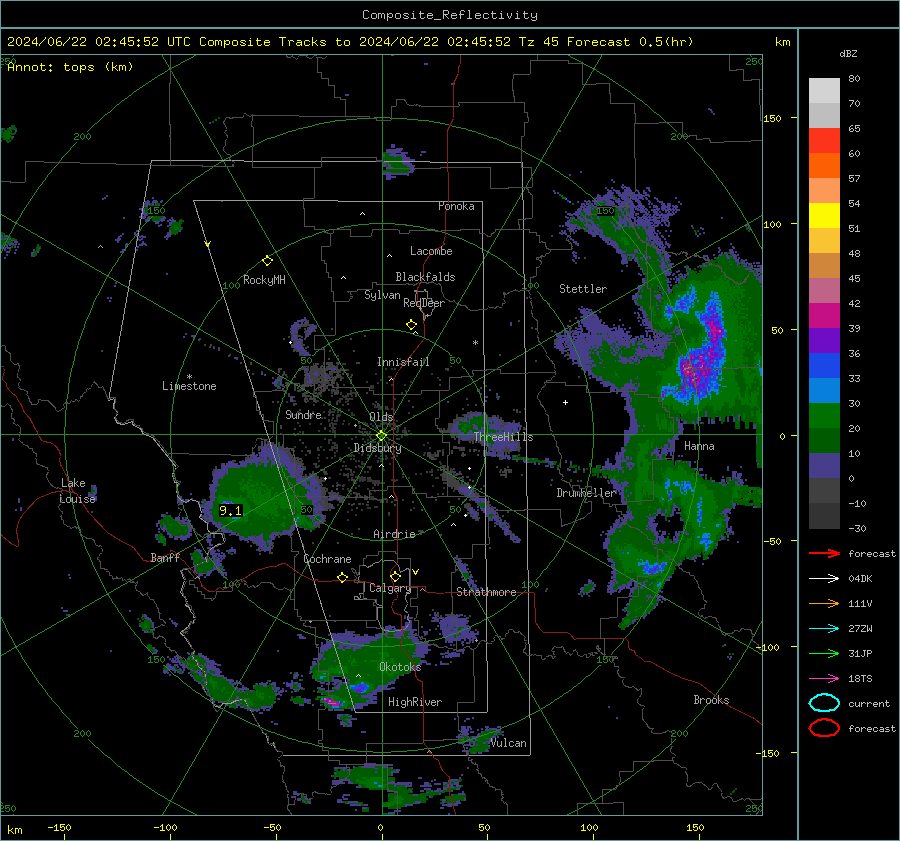Click yellow diamond marker above Calgary
This screenshot has width=900, height=841.
[x=395, y=576]
